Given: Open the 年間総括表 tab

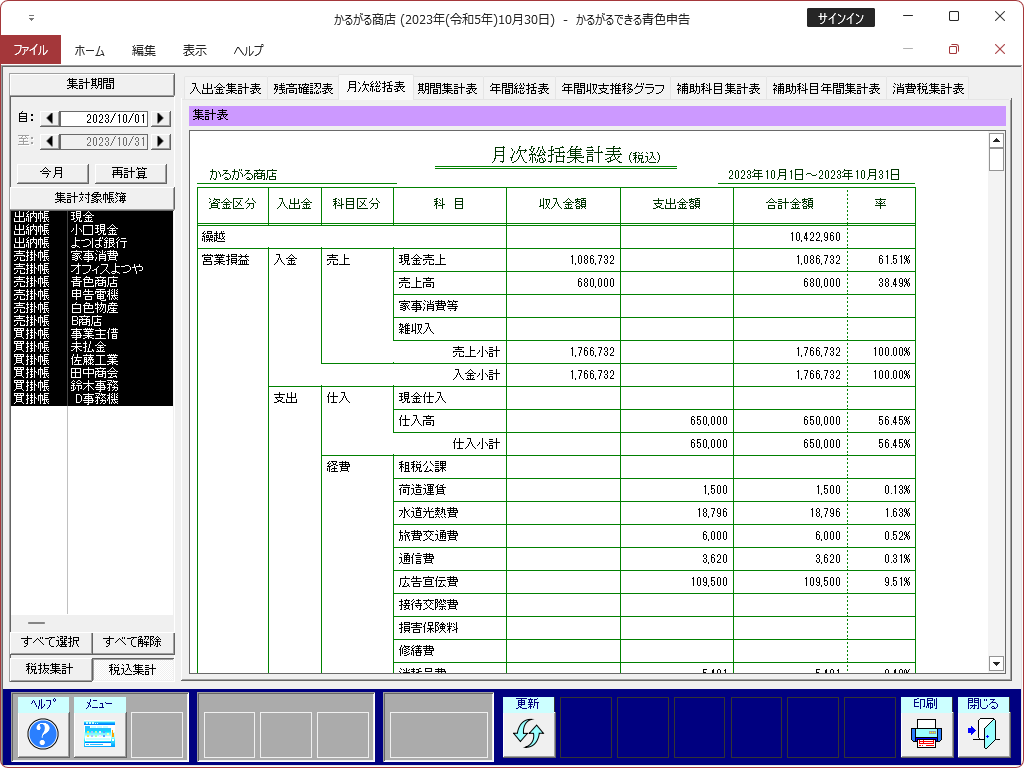Looking at the screenshot, I should 519,89.
